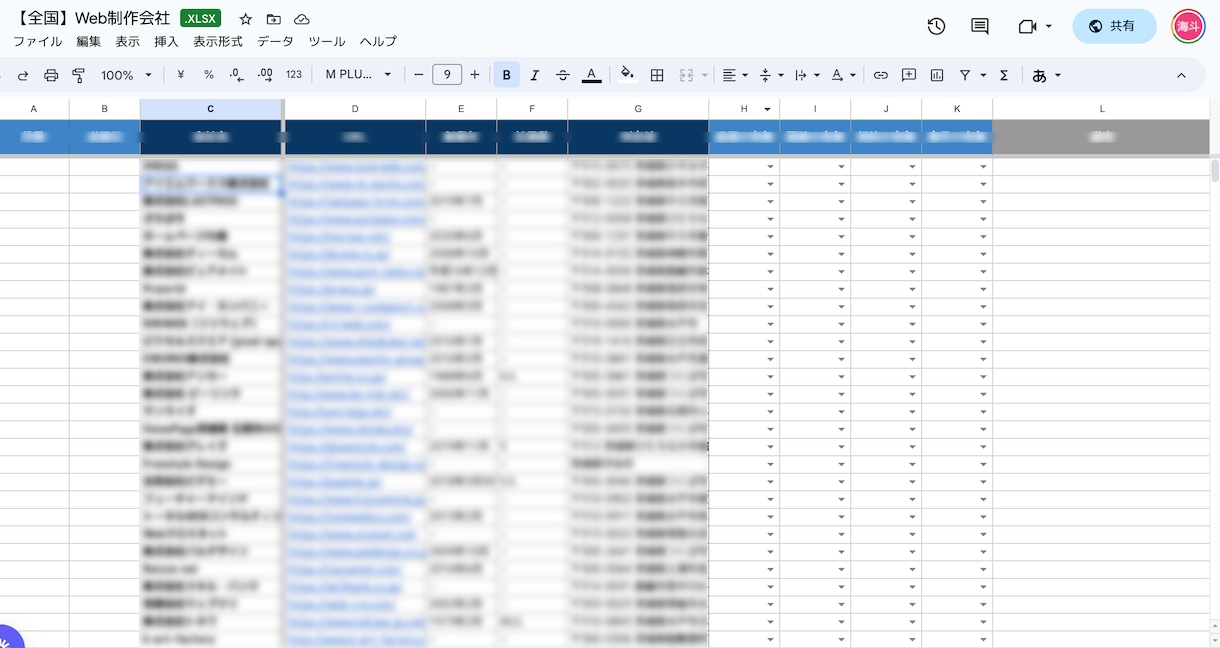Open the ファイル menu
1220x648 pixels.
37,41
